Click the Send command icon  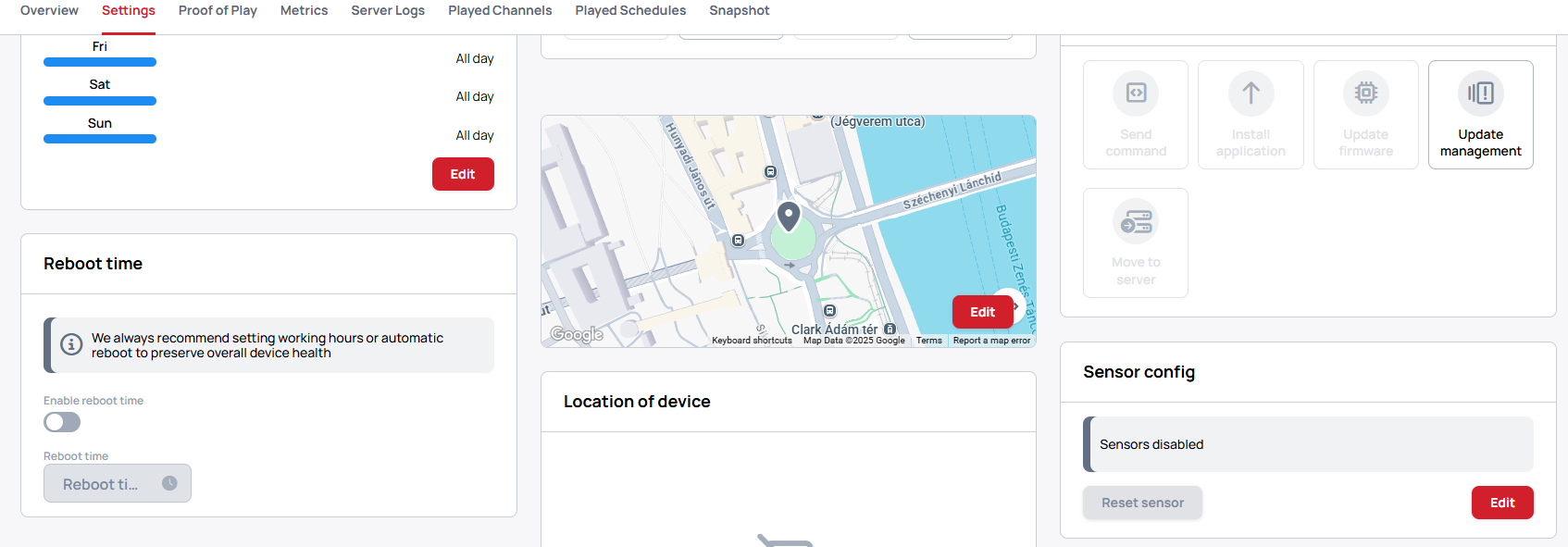point(1136,93)
